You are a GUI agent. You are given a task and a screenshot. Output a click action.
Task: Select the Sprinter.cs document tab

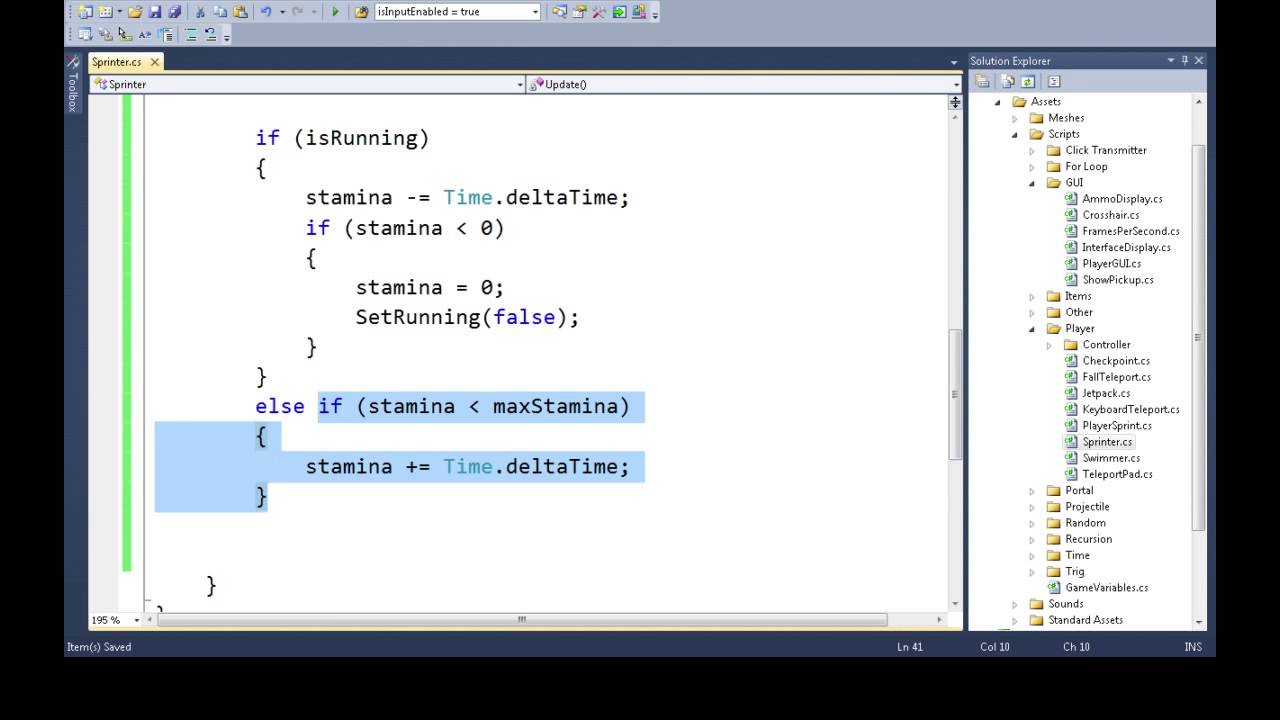tap(117, 62)
